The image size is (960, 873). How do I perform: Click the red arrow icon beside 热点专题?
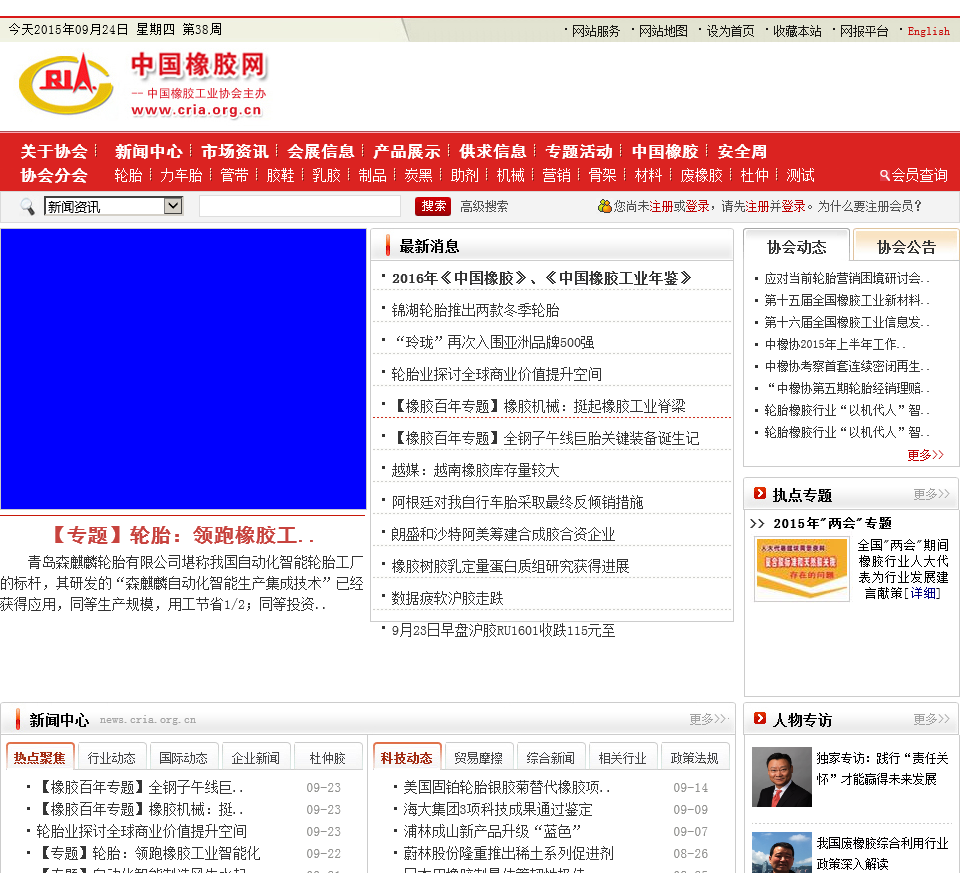pos(760,493)
